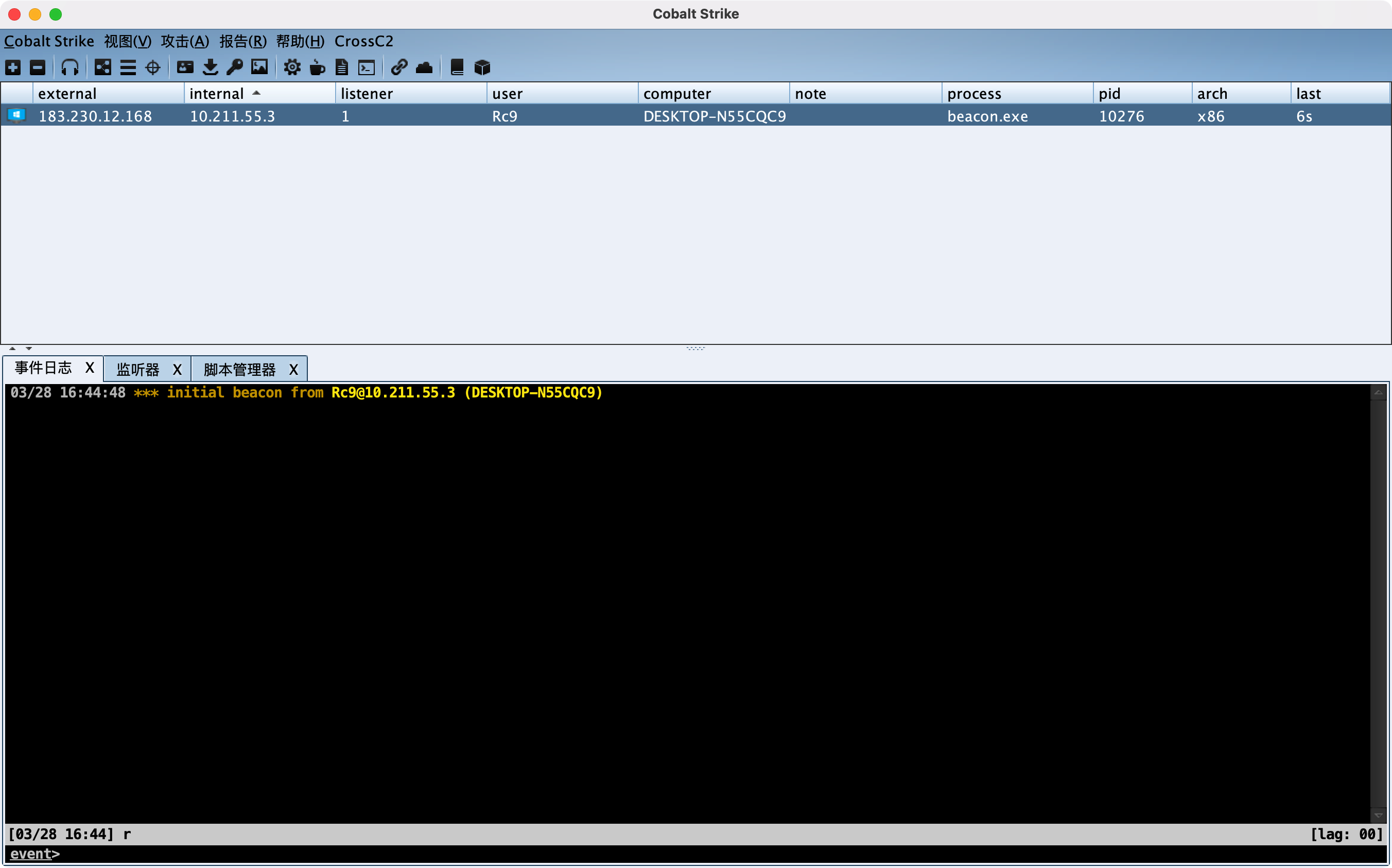Open the 帮助(H) menu
The height and width of the screenshot is (868, 1392).
click(300, 41)
